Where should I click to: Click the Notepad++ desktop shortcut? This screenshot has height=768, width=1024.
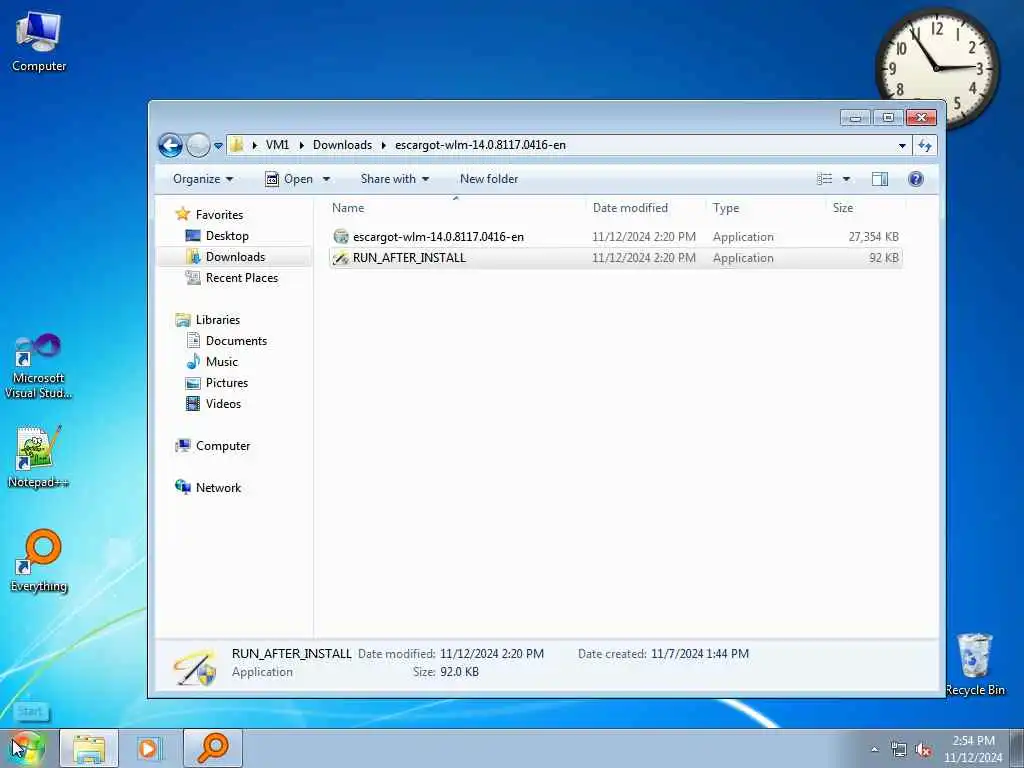pyautogui.click(x=39, y=456)
